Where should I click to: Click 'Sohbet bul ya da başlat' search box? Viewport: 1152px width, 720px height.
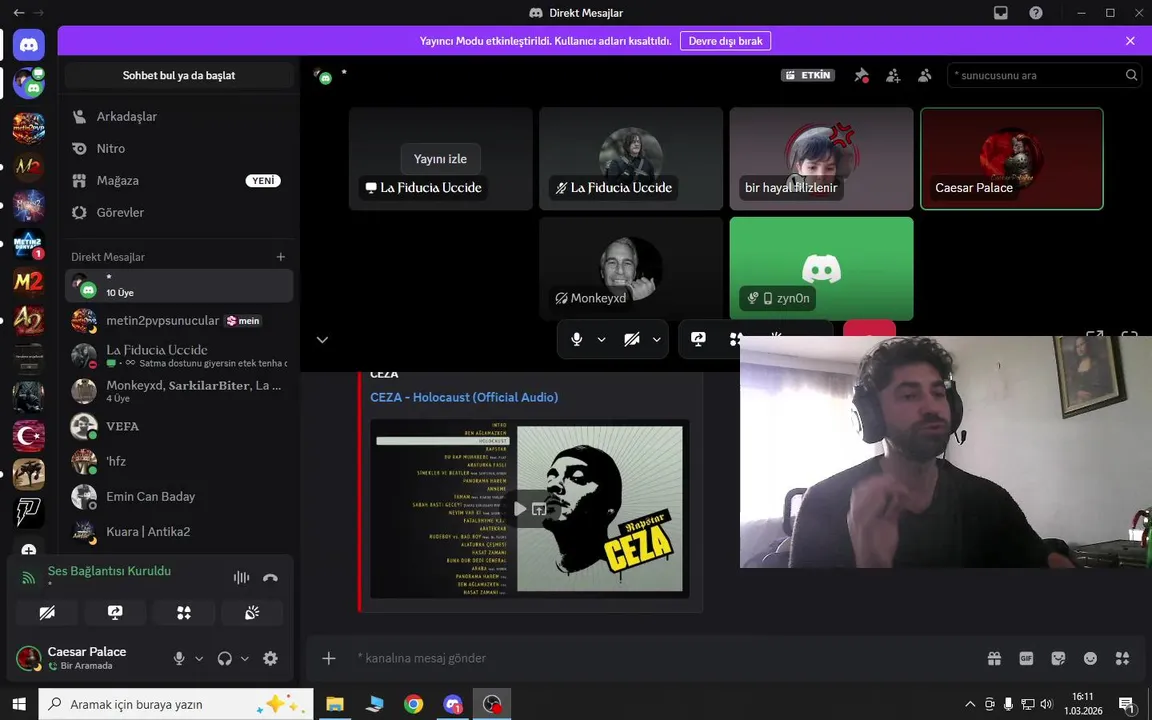pyautogui.click(x=179, y=75)
